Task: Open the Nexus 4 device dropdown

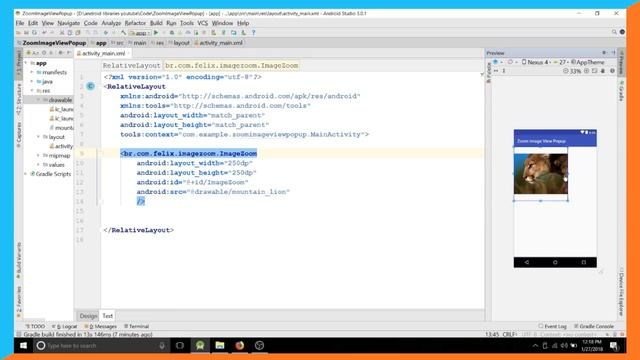Action: tap(537, 62)
